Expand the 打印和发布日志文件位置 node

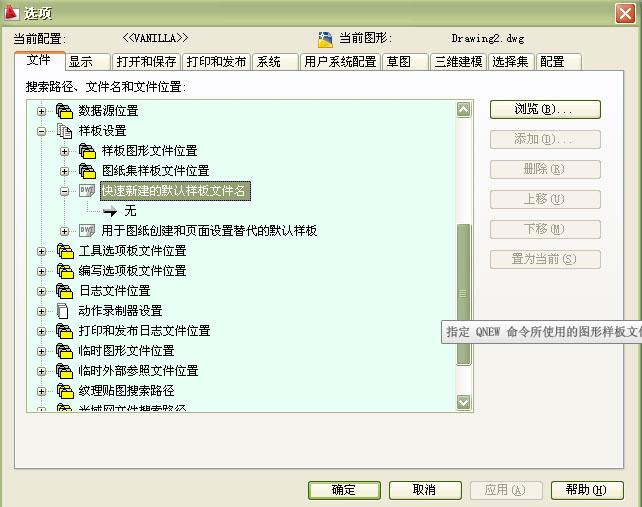point(41,331)
